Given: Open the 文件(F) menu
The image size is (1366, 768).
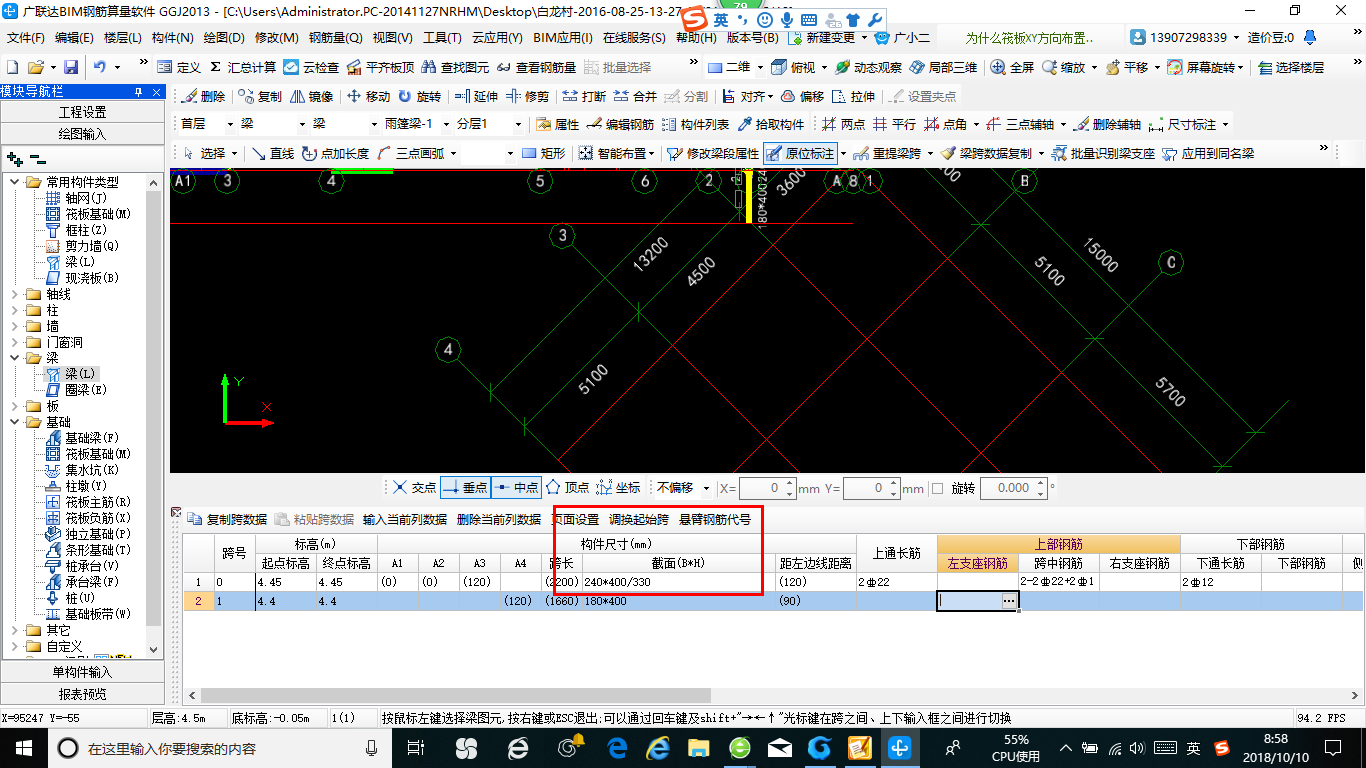Looking at the screenshot, I should tap(26, 38).
